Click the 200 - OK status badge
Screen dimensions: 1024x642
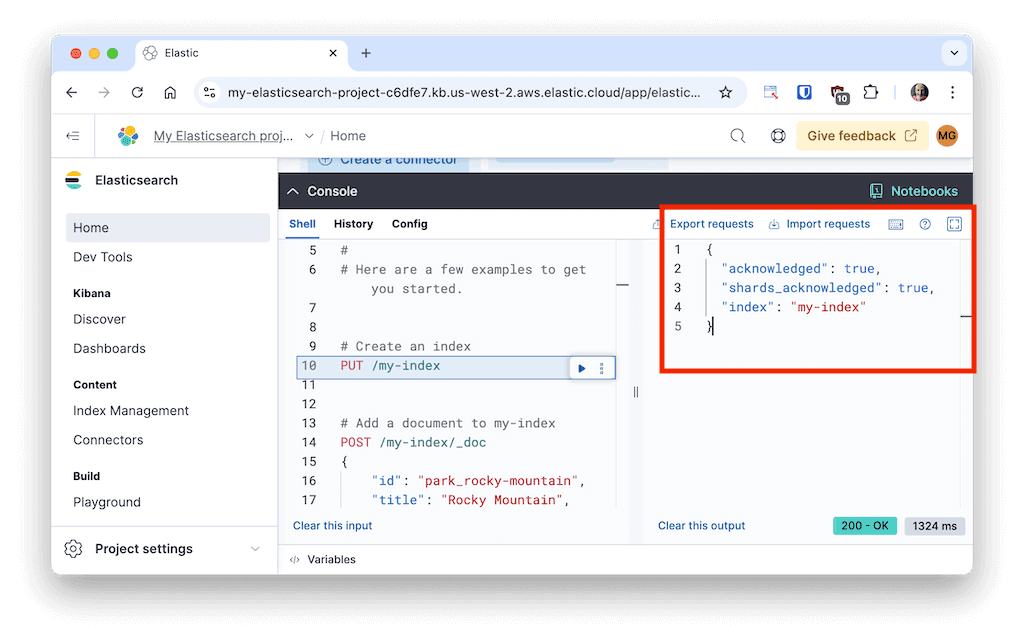coord(864,525)
